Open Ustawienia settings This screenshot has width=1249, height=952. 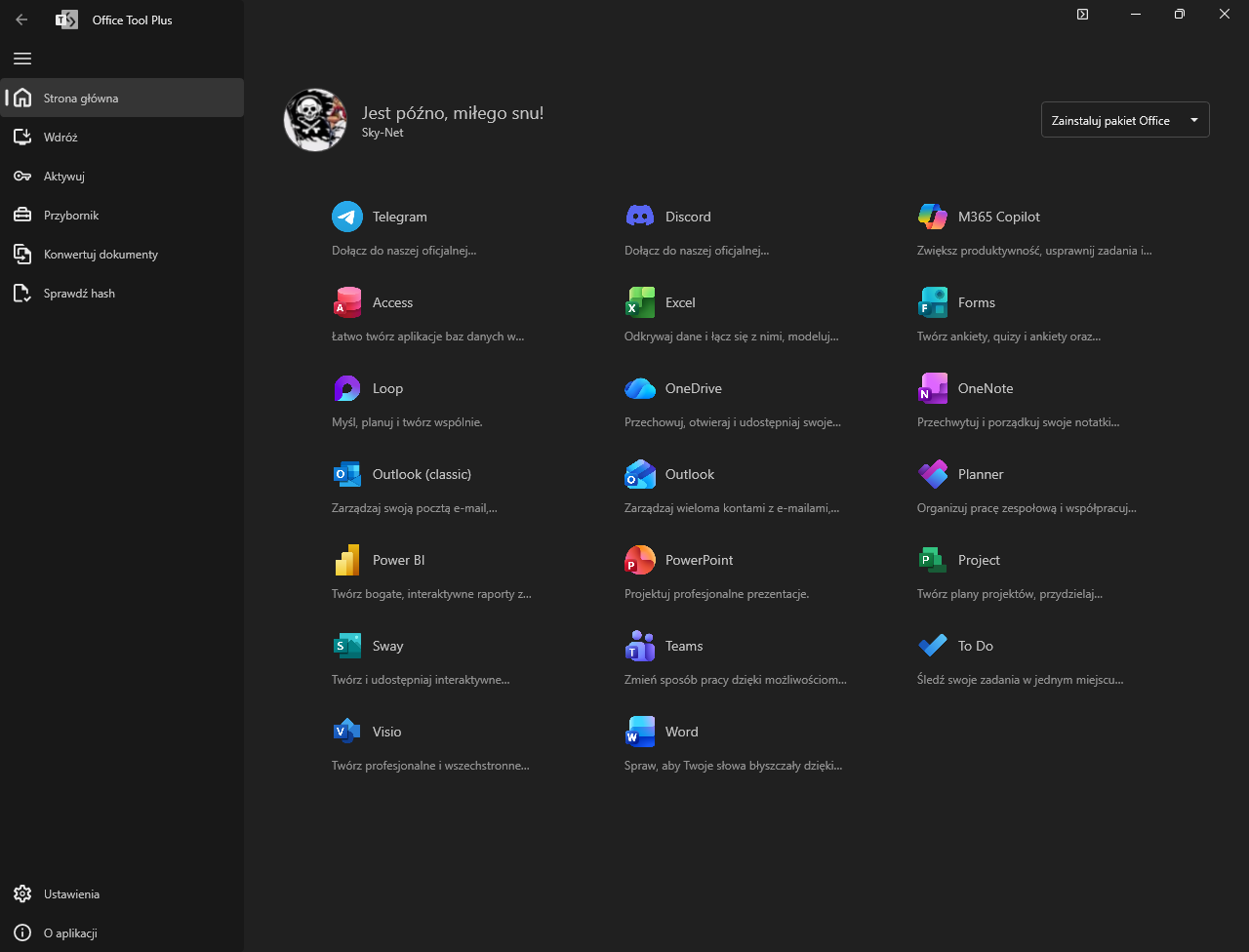(122, 893)
